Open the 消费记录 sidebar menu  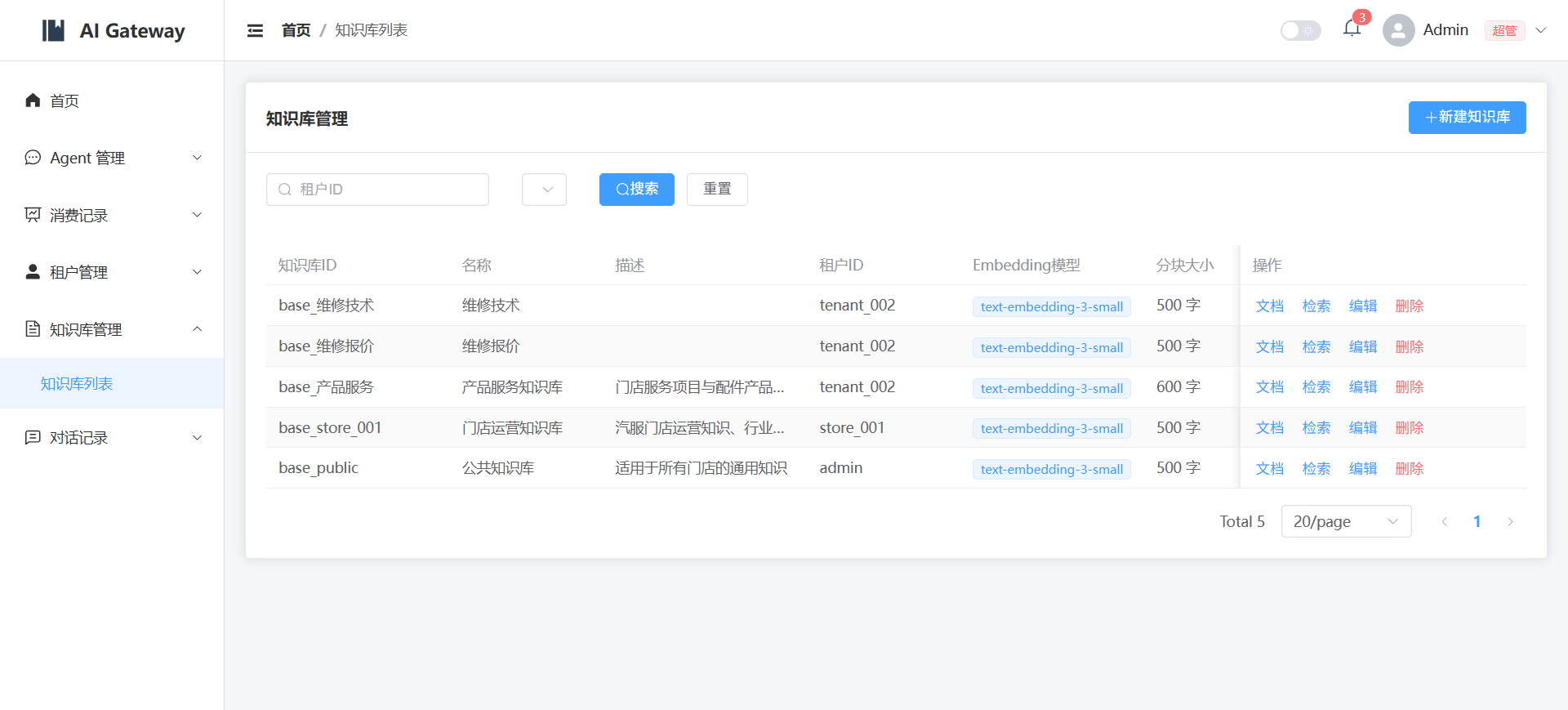(x=112, y=215)
